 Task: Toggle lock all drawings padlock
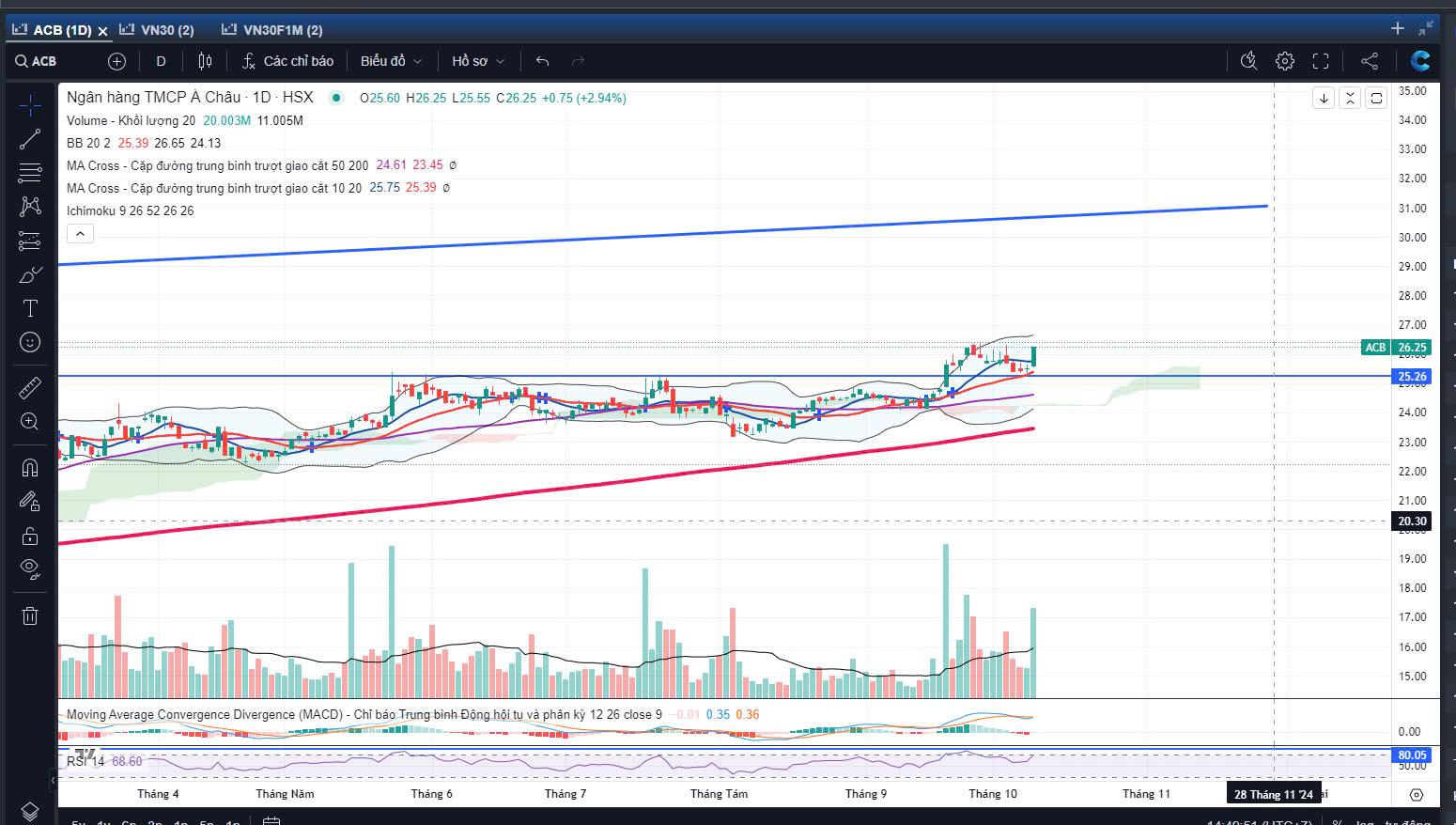[30, 536]
